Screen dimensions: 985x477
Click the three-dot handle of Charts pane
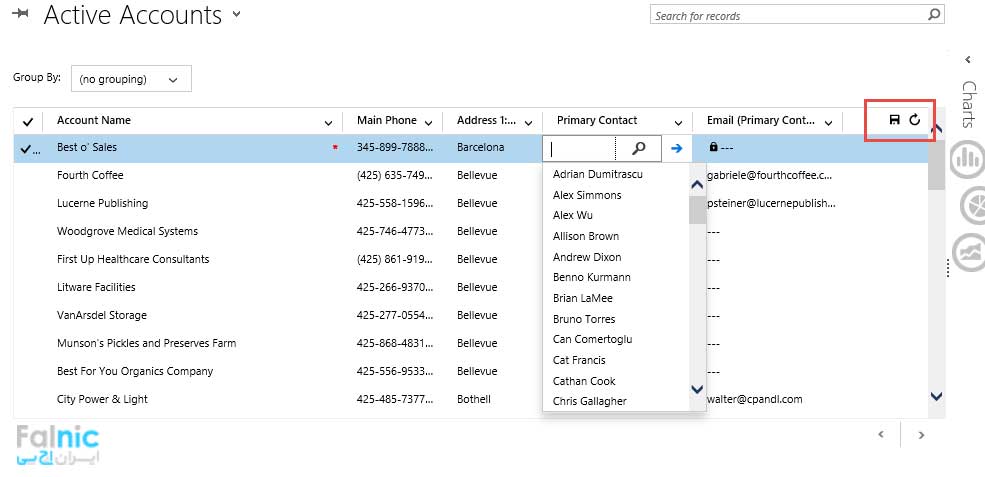tap(948, 268)
